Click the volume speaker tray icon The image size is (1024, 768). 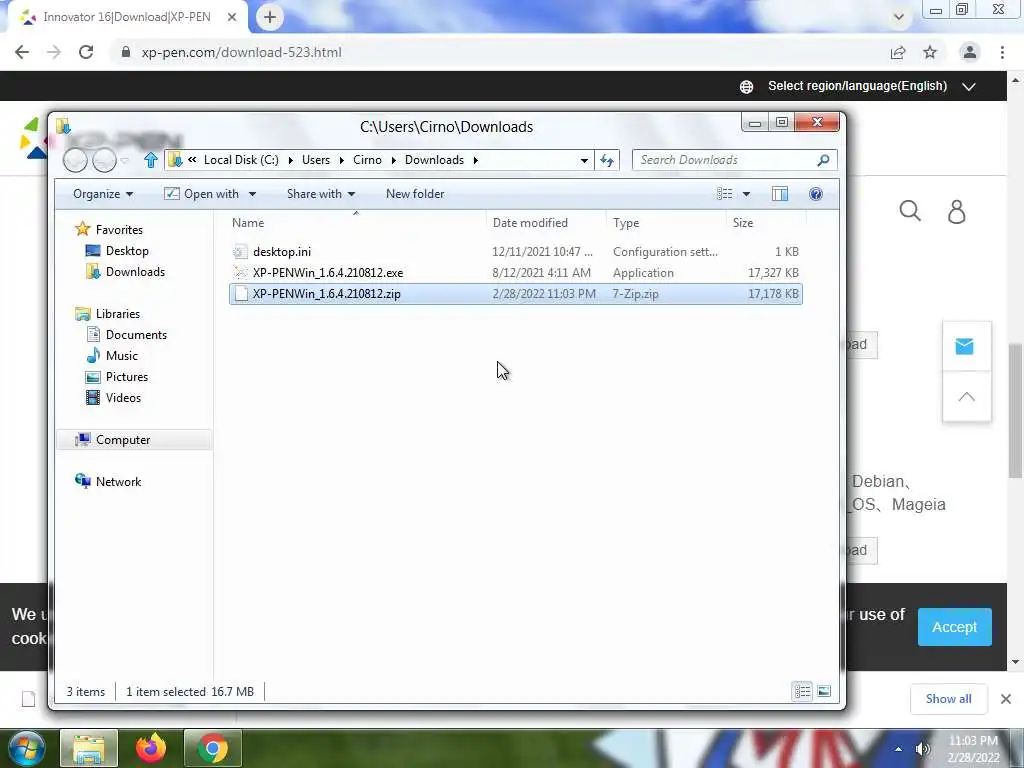click(923, 749)
